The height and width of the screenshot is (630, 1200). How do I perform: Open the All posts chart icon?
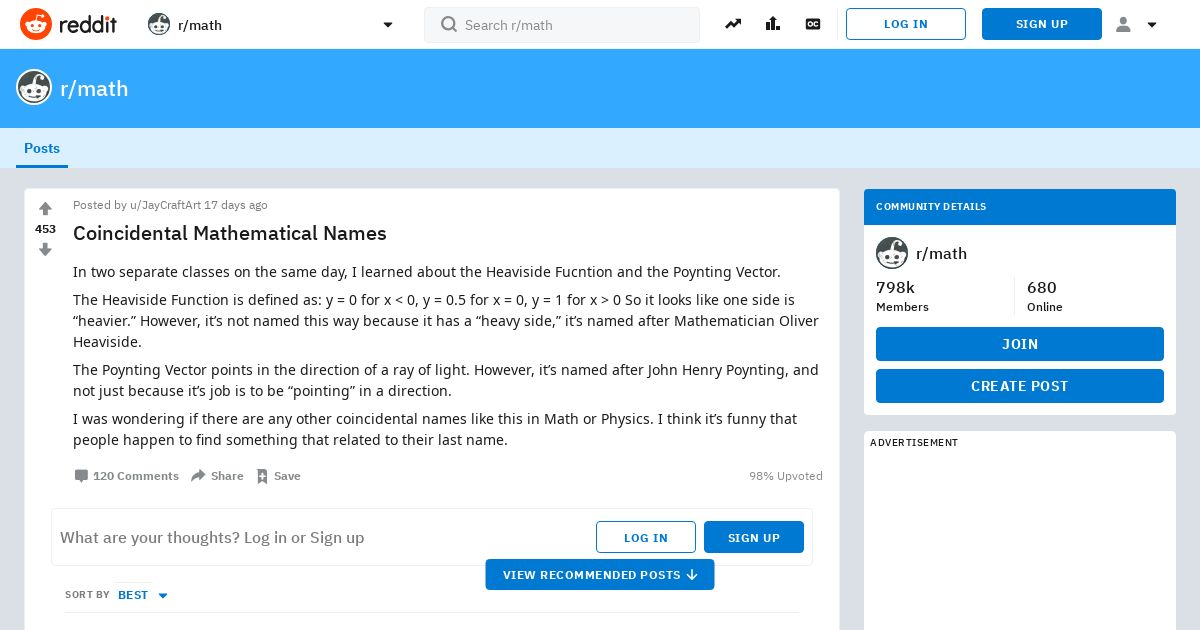tap(773, 24)
